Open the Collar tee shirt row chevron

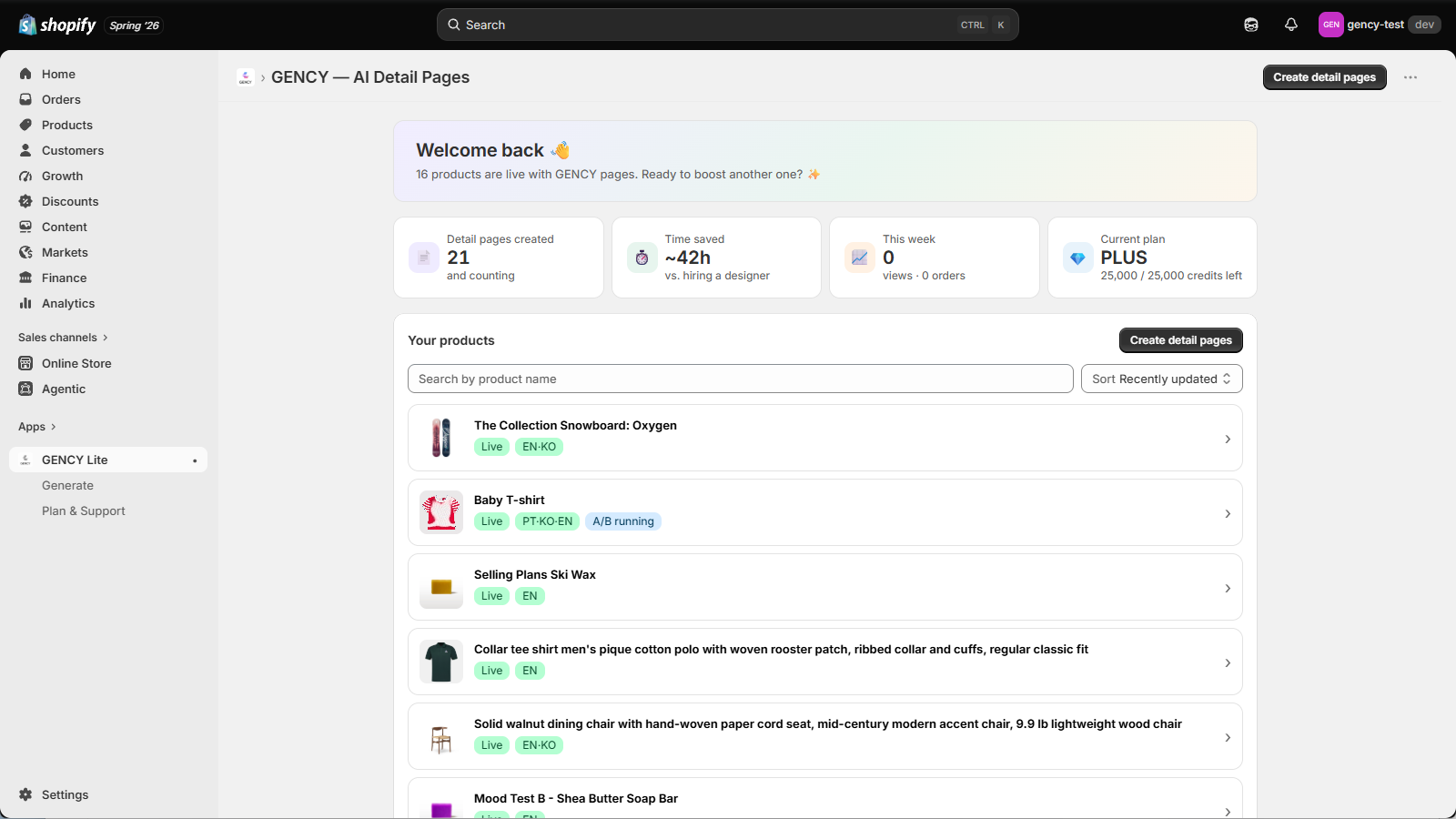click(x=1228, y=663)
